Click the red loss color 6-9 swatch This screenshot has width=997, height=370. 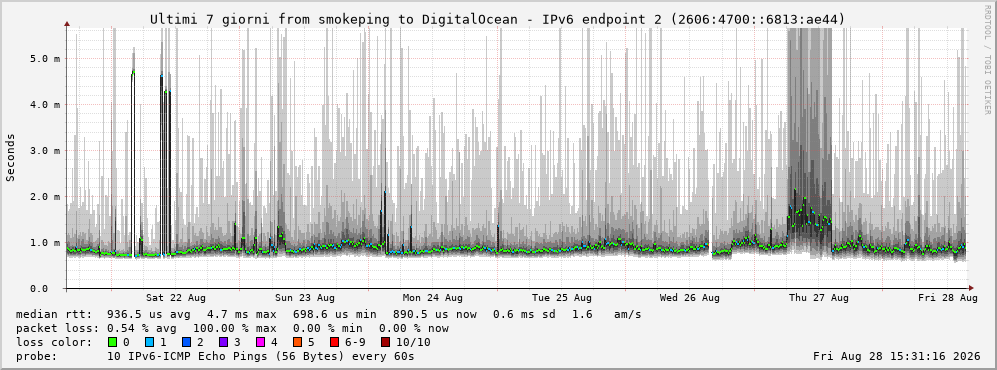click(334, 342)
